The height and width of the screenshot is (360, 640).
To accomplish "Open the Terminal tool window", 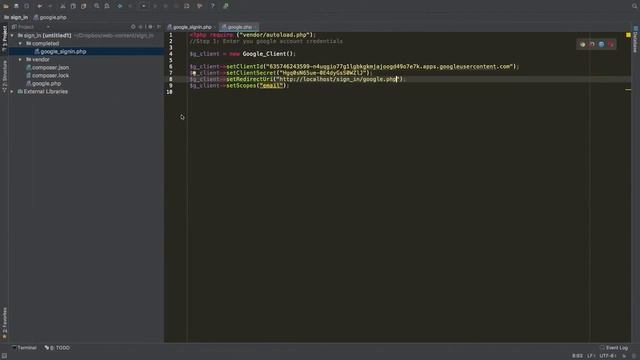I will 24,348.
